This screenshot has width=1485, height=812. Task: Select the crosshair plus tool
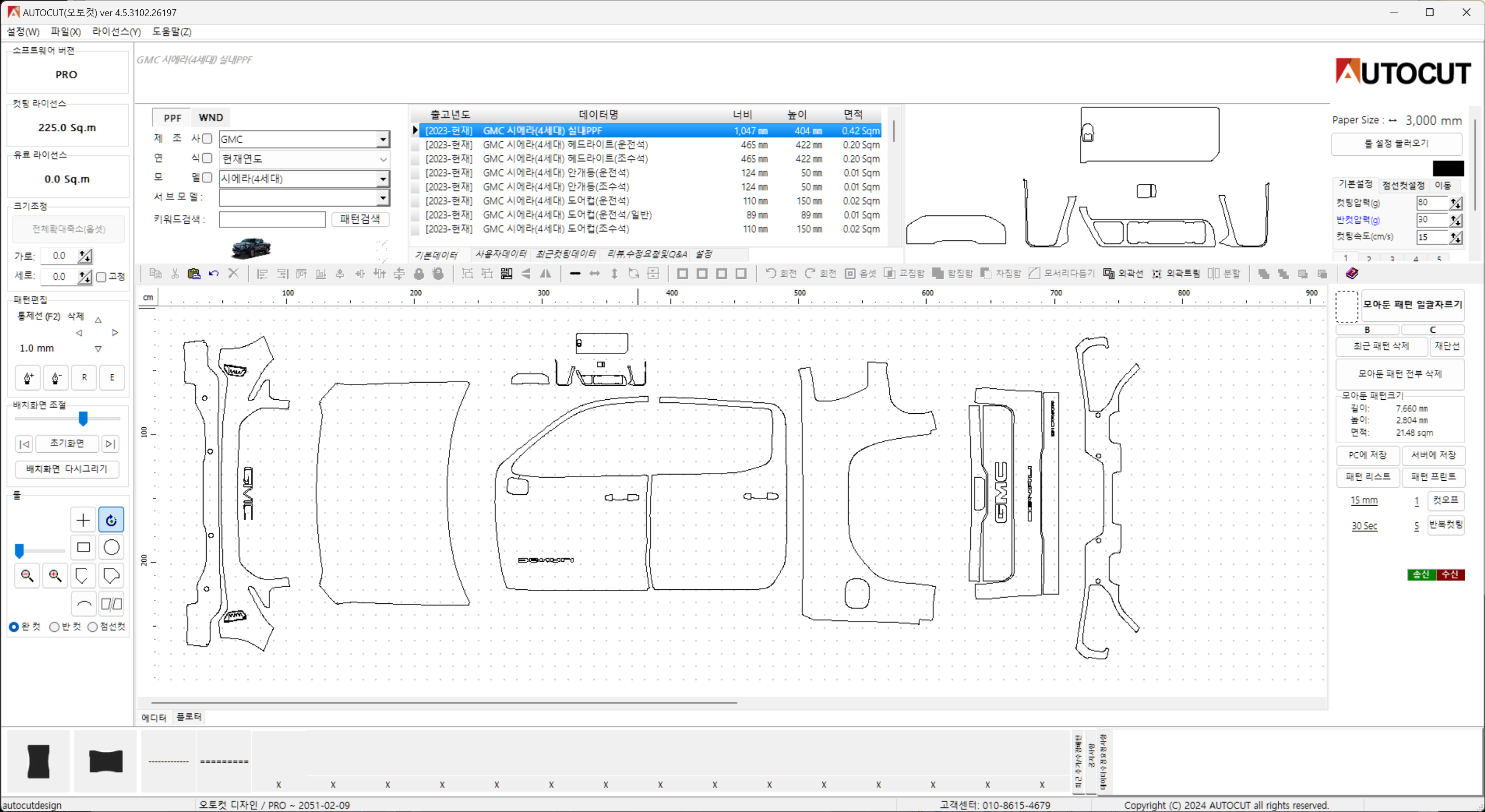pyautogui.click(x=83, y=520)
